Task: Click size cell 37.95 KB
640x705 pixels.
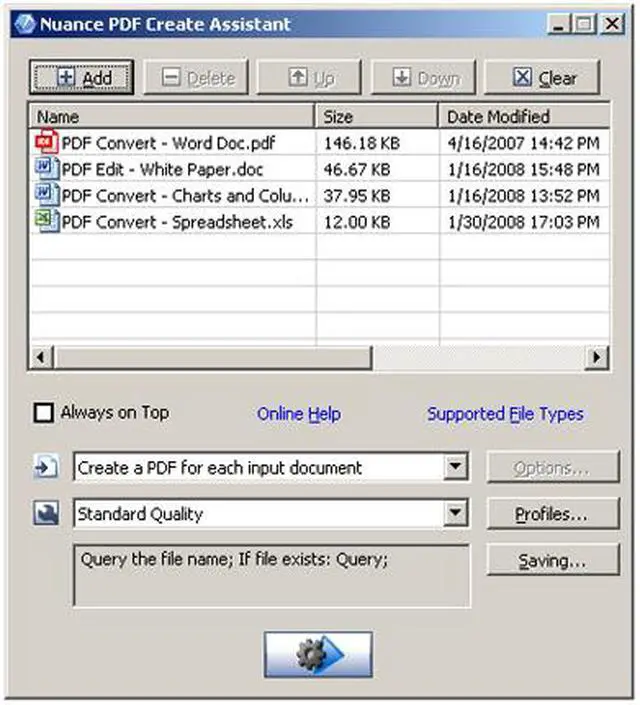Action: [357, 196]
